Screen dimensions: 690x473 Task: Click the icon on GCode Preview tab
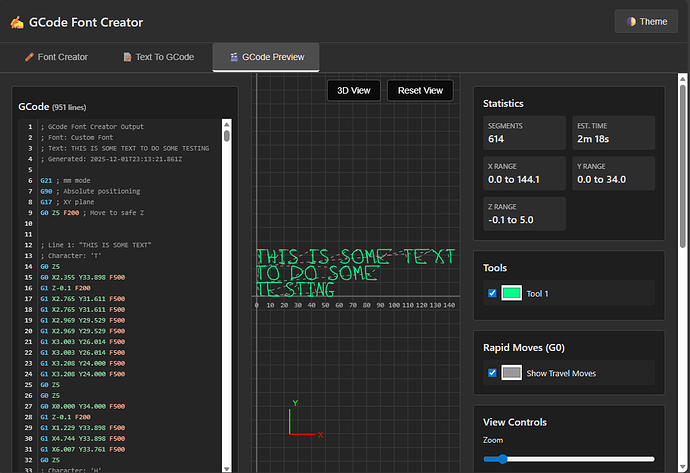tap(233, 57)
